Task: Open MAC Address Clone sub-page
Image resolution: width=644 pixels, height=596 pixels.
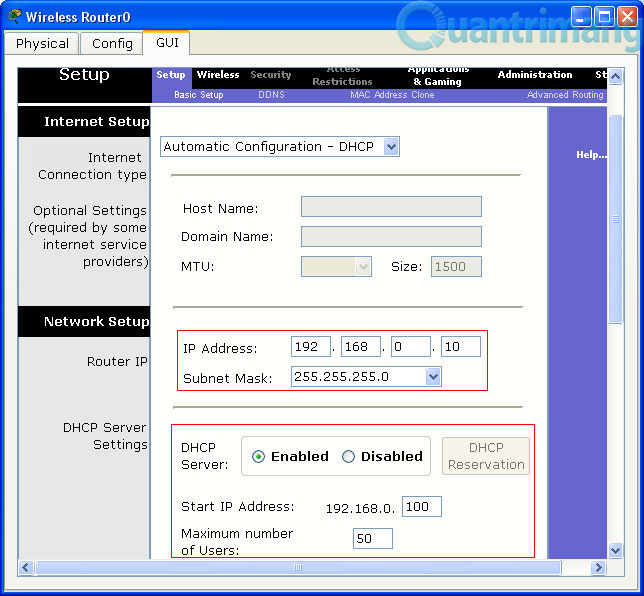Action: [x=392, y=95]
